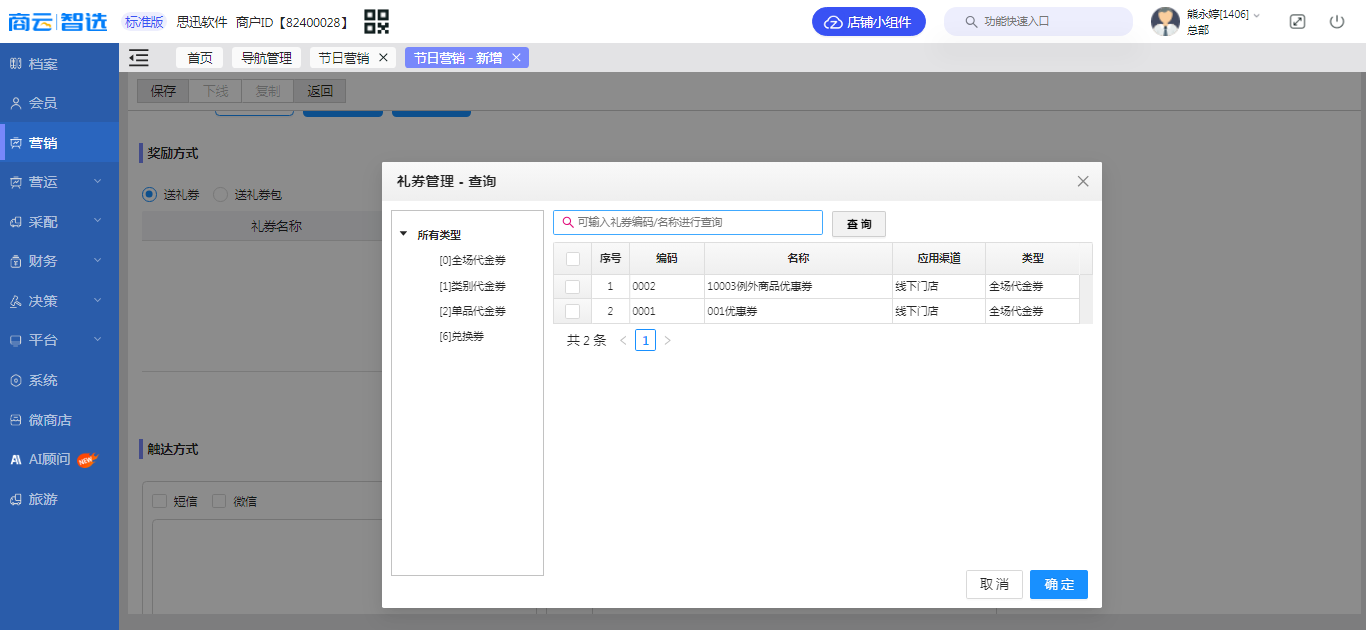
Task: Collapse the 所有类型 tree node
Action: [403, 235]
